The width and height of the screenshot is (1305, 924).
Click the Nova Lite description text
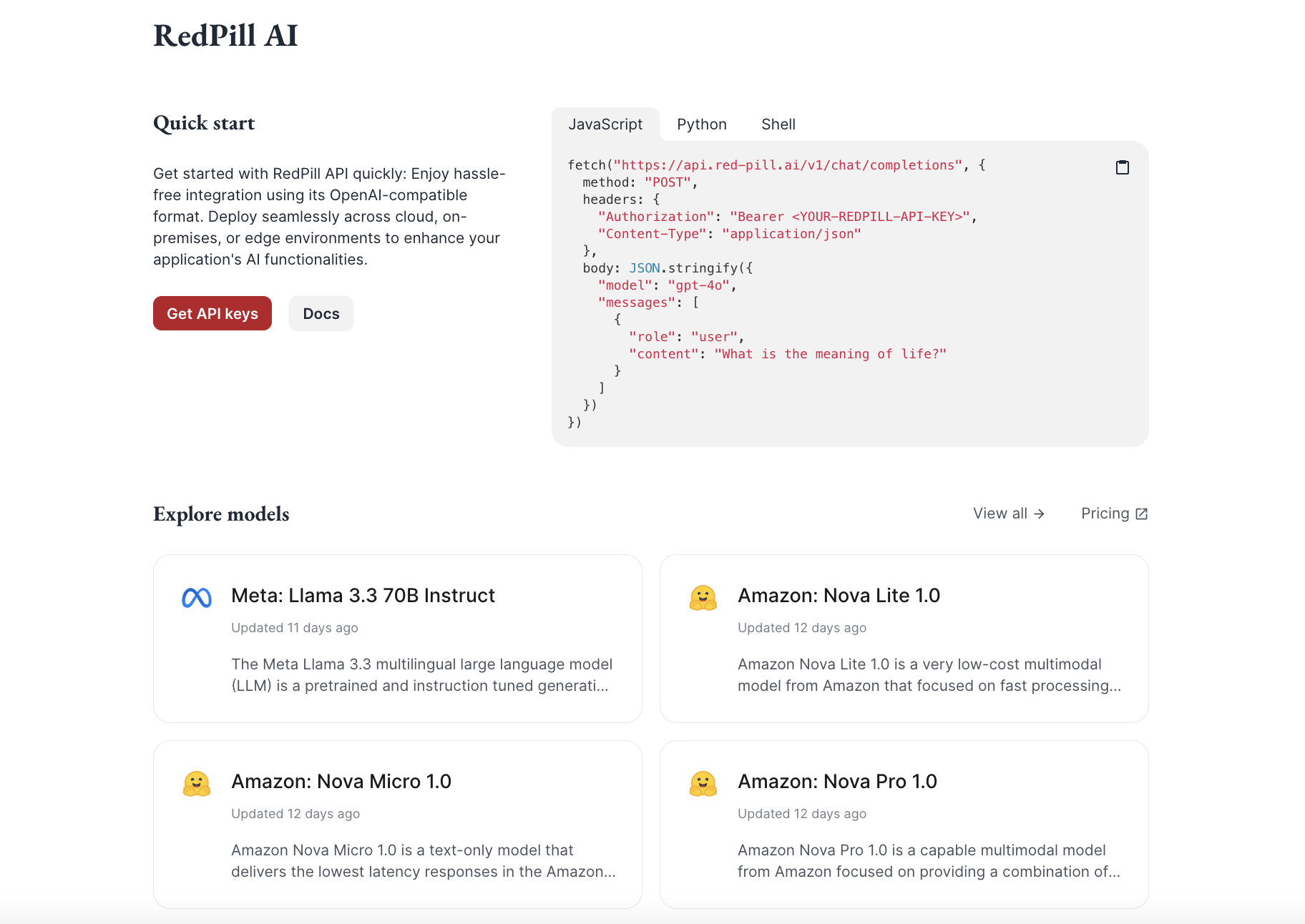tap(929, 674)
